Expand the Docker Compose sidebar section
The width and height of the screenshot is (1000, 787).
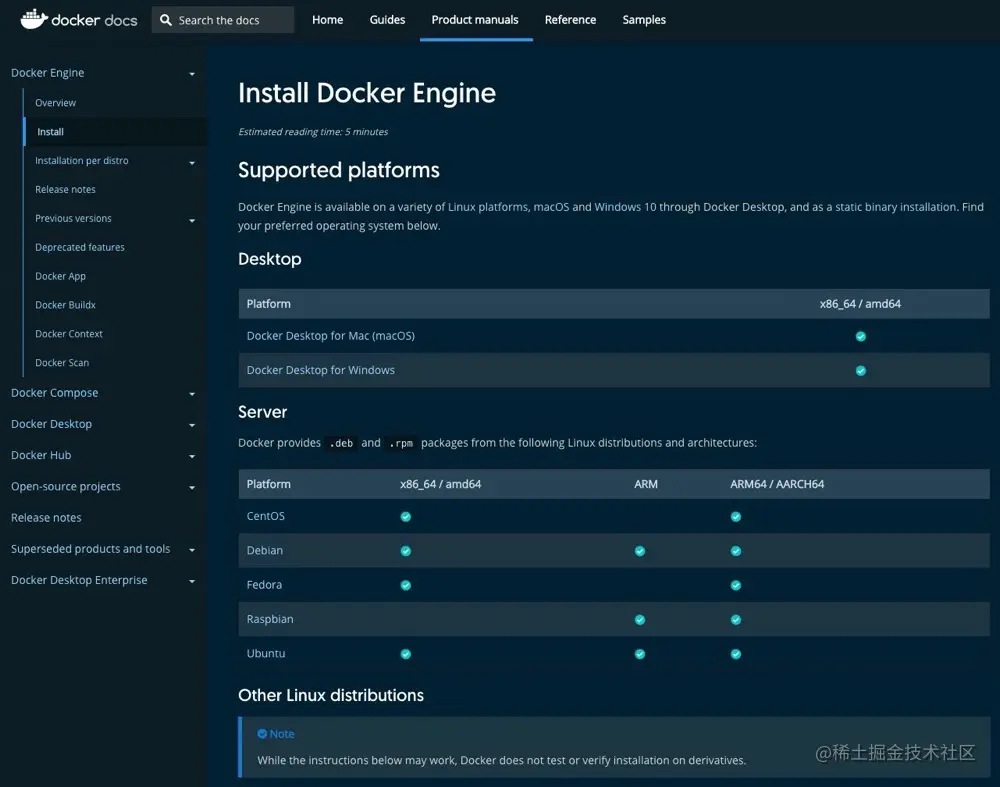[191, 393]
